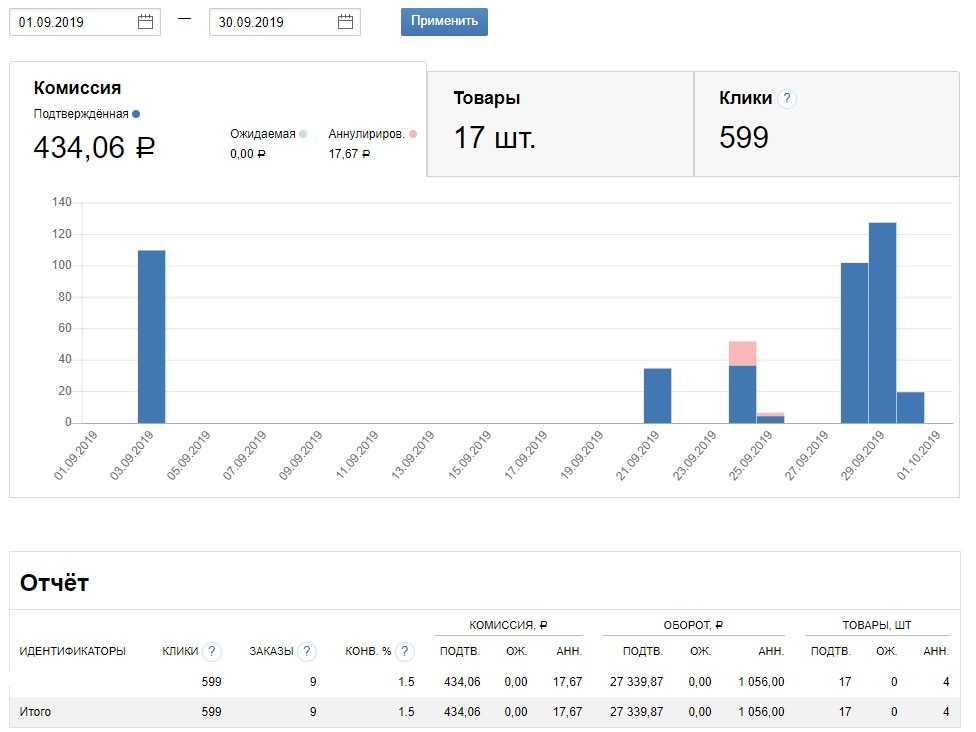Toggle Подтверждённая blue legend dot

pyautogui.click(x=136, y=114)
